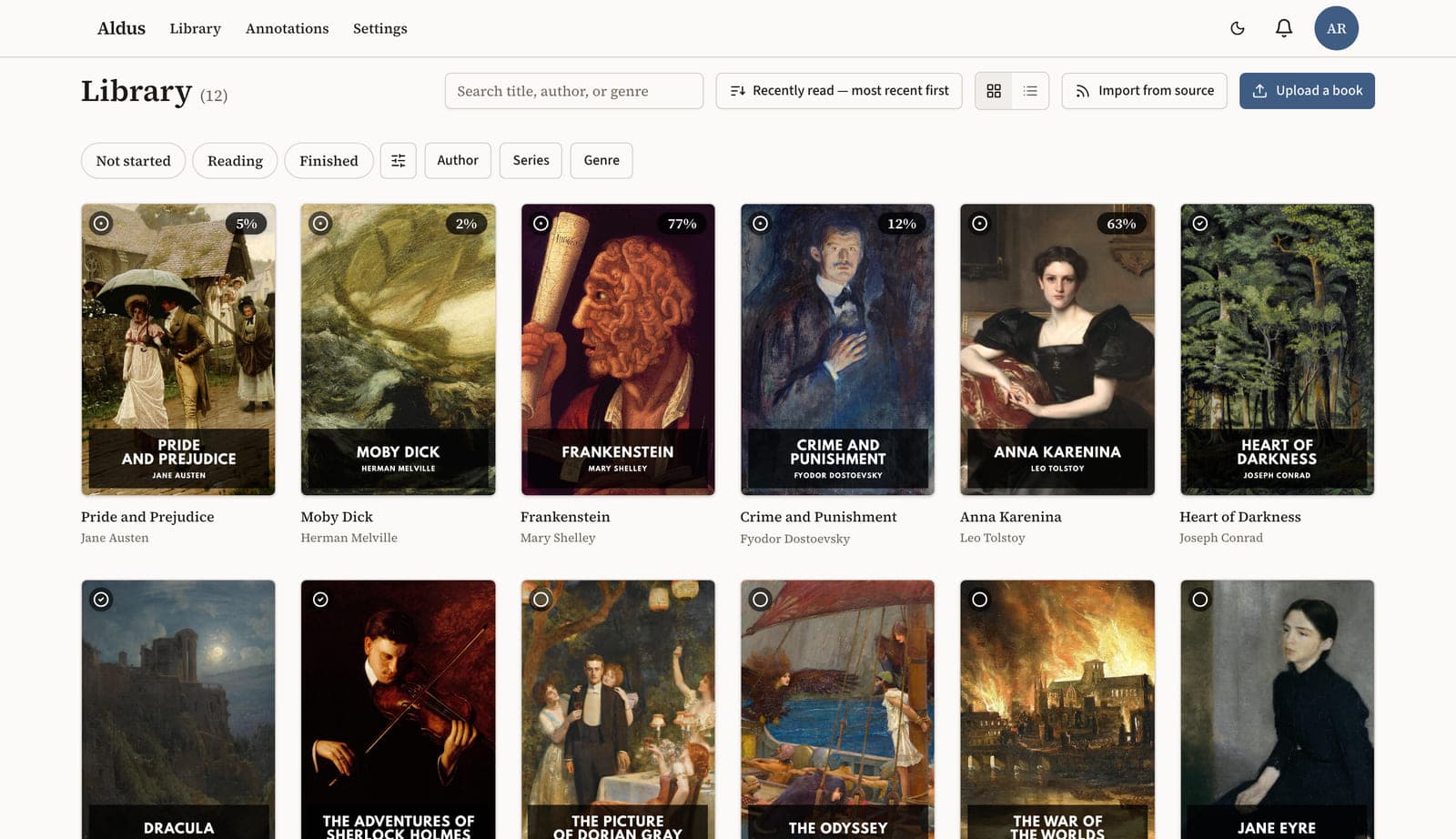Open War of the Worlds cover
The image size is (1456, 839).
tap(1057, 710)
